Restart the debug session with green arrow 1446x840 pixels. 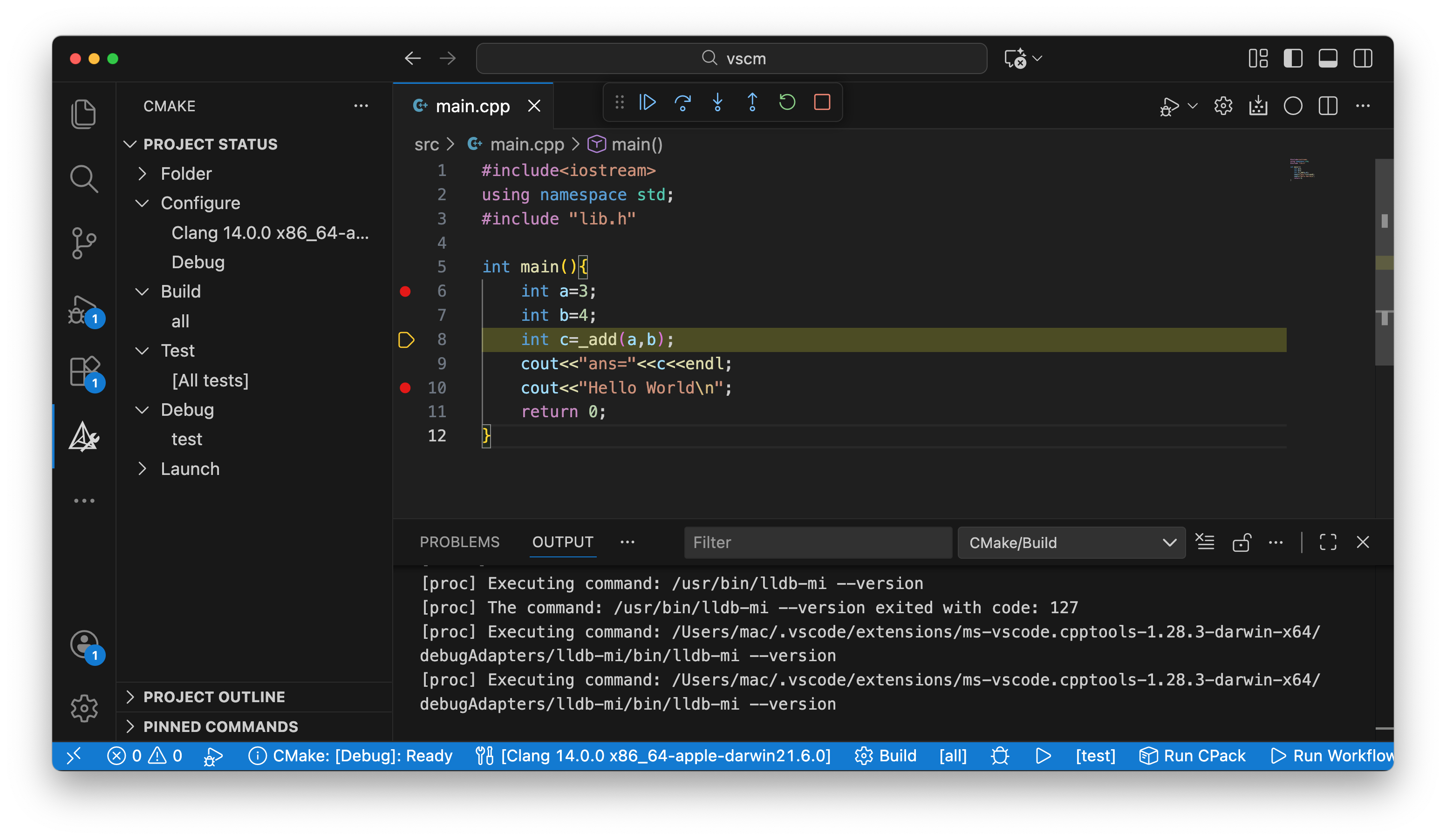pos(787,102)
